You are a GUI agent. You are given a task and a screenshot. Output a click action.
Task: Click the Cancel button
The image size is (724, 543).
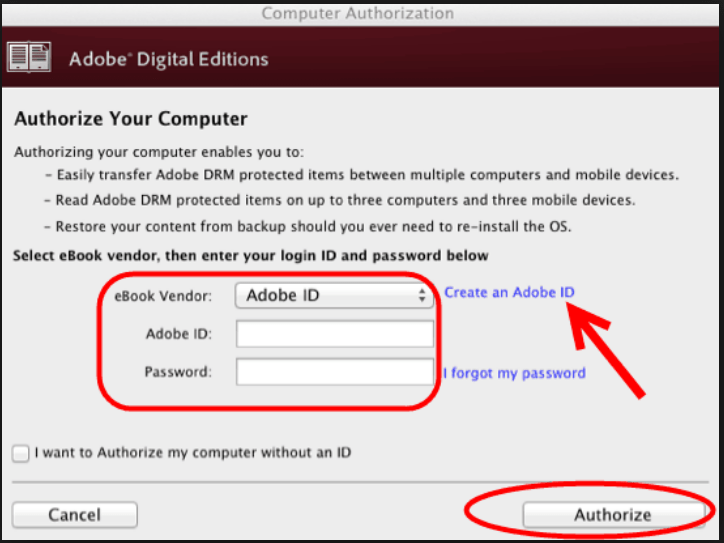75,514
